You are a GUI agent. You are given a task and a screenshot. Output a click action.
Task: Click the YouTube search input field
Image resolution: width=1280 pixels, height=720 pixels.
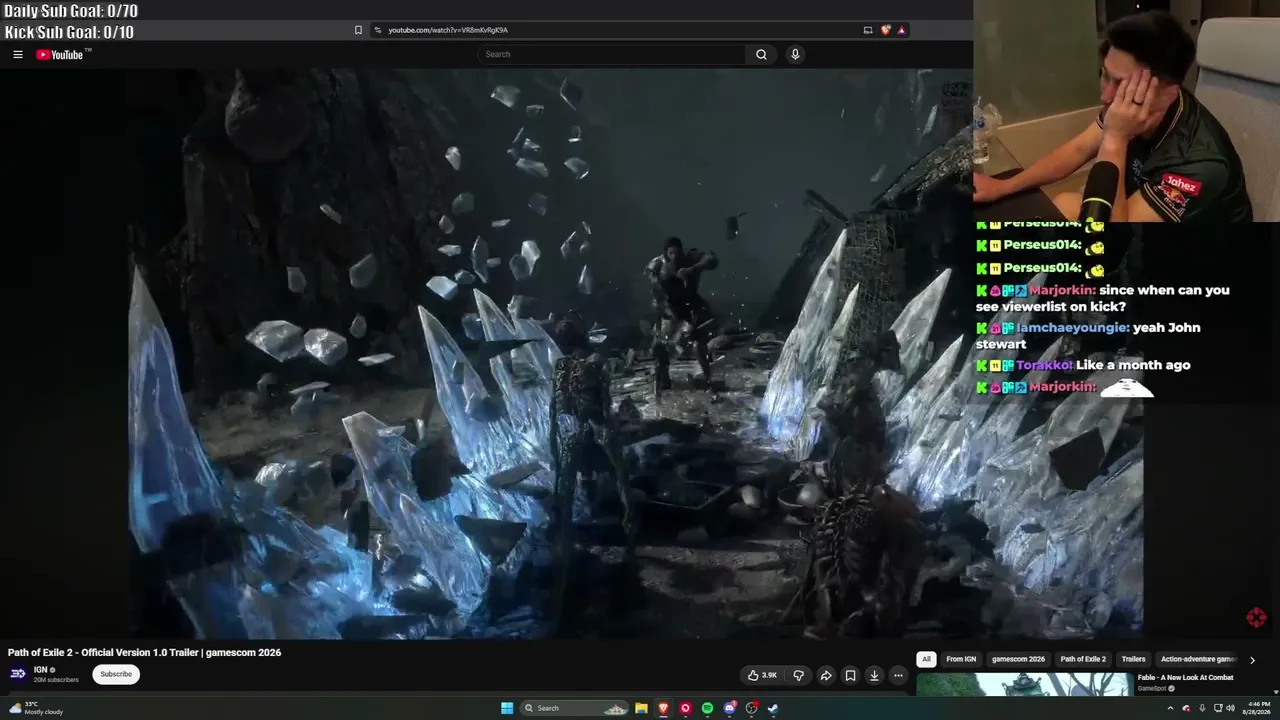611,54
